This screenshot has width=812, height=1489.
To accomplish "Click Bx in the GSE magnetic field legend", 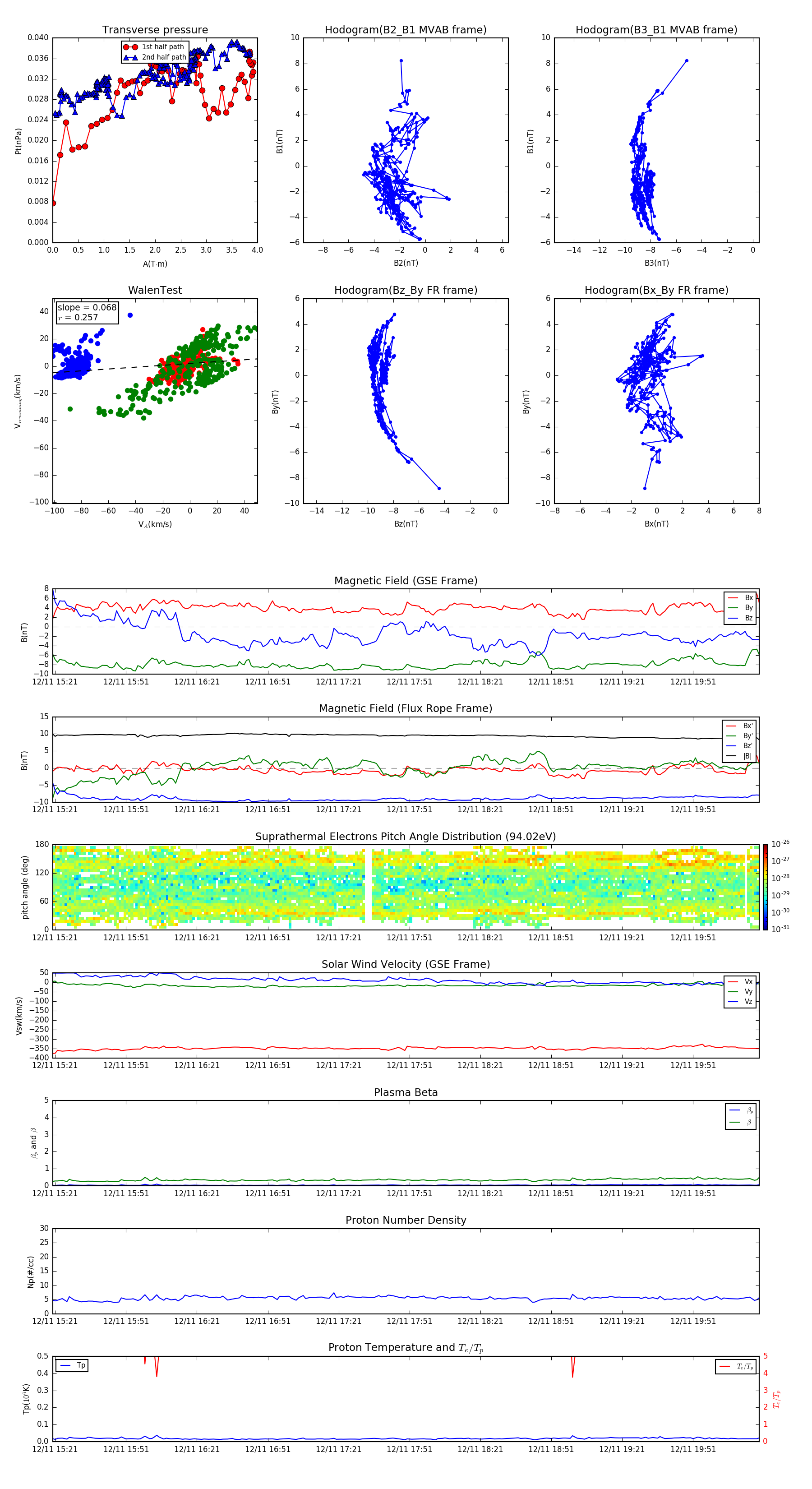I will pyautogui.click(x=741, y=598).
